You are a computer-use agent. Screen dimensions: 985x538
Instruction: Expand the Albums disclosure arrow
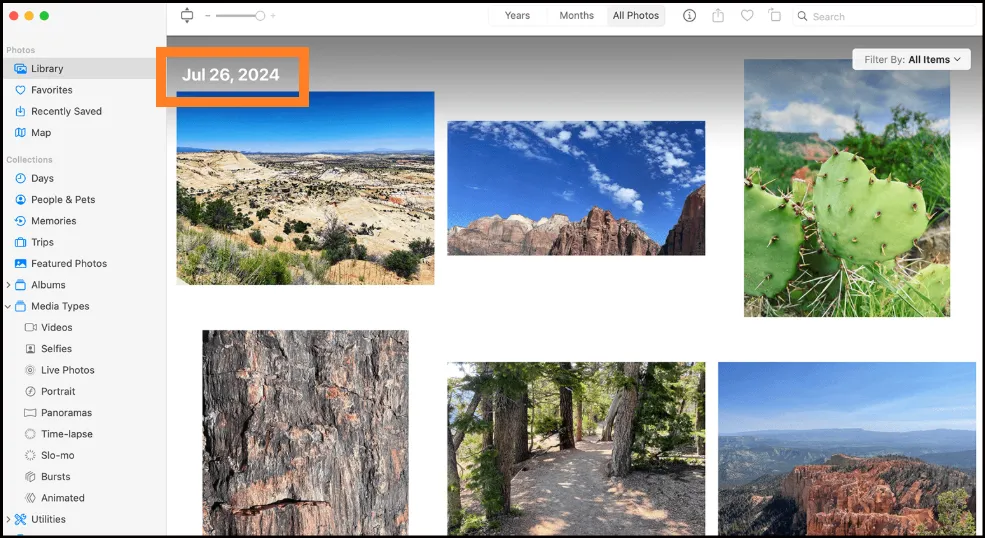[x=8, y=285]
